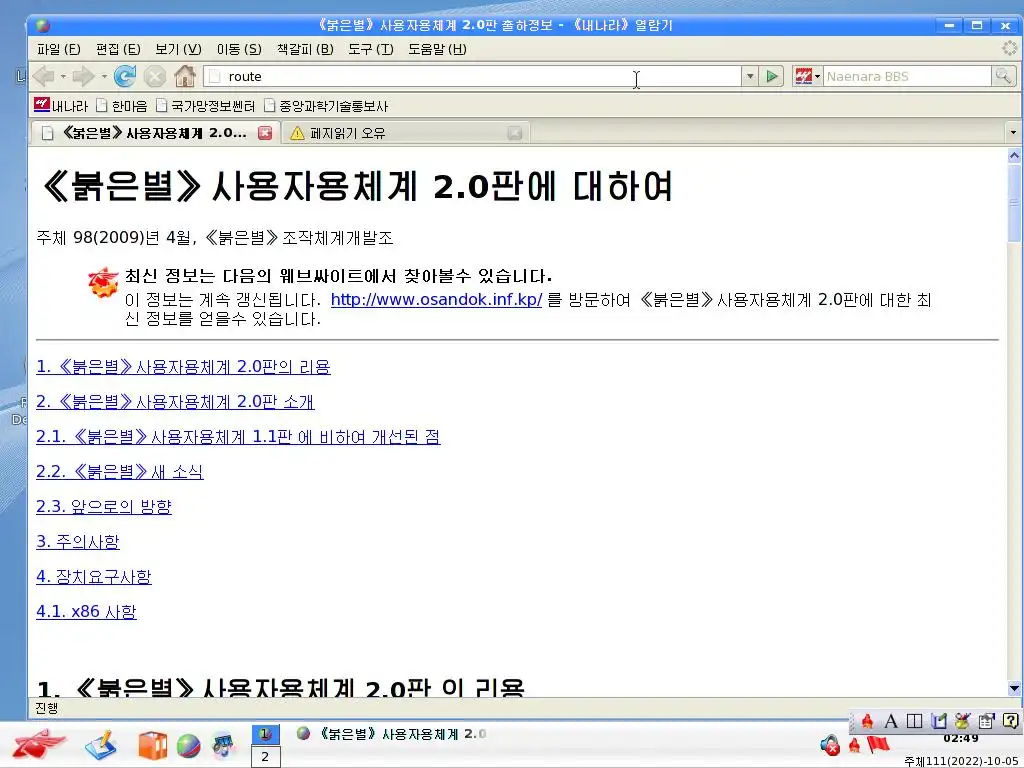Click the letter A input toolbar icon
Screen dimensions: 1024x768
point(890,721)
